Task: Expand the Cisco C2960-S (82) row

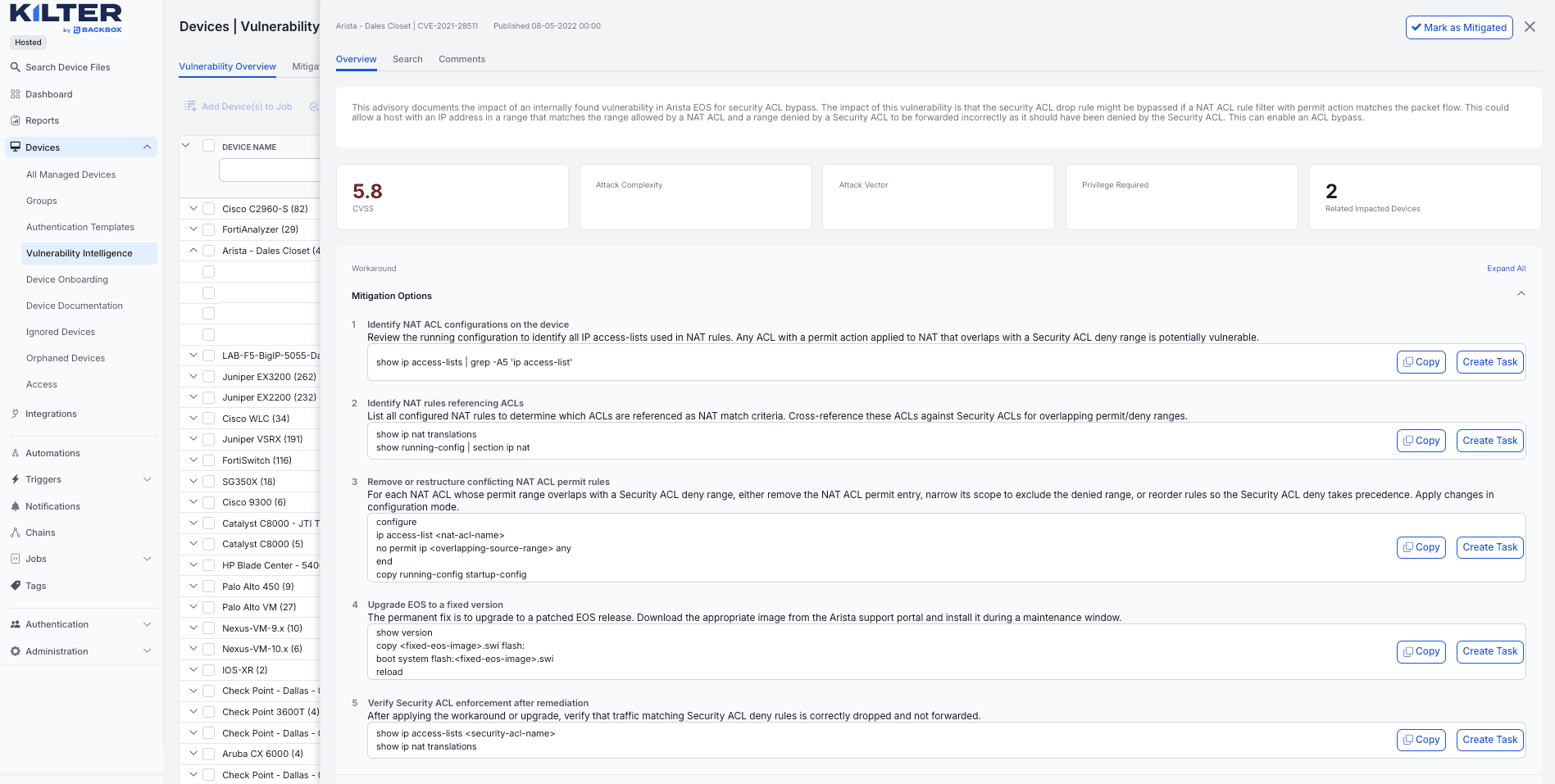Action: (193, 209)
